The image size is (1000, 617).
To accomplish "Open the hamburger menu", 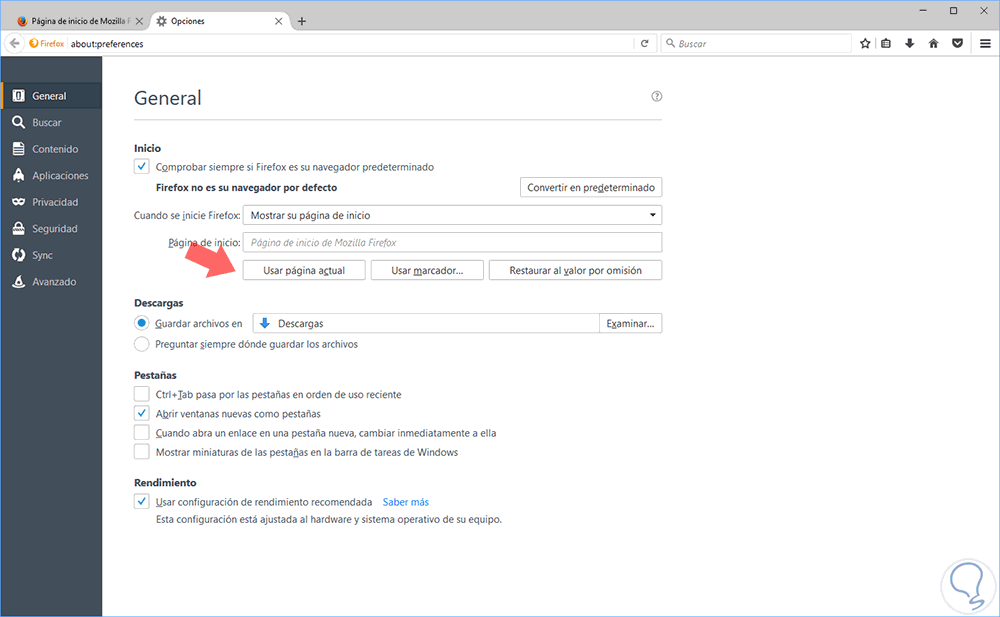I will [x=985, y=43].
